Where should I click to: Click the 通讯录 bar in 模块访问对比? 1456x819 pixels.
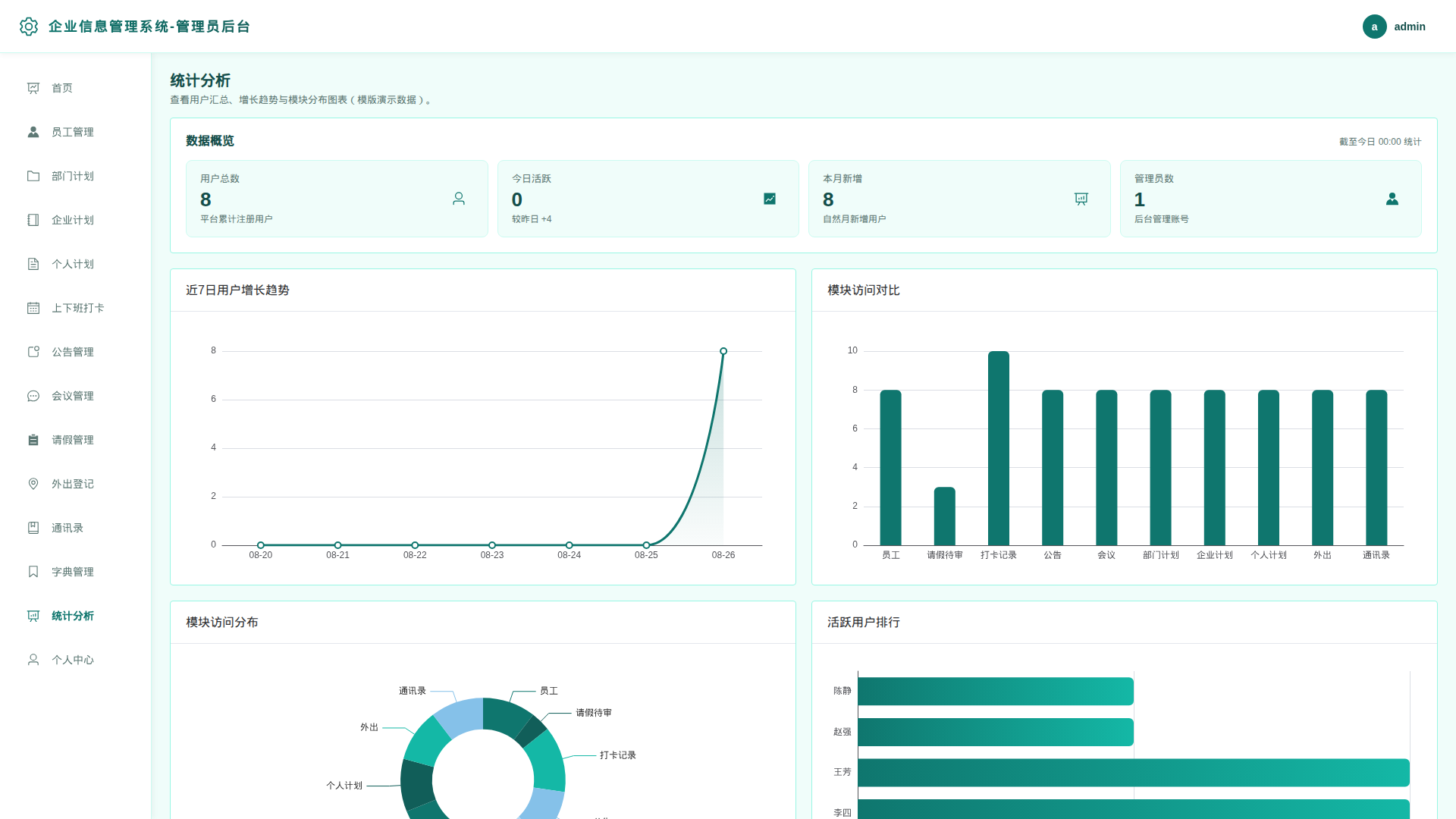point(1376,468)
